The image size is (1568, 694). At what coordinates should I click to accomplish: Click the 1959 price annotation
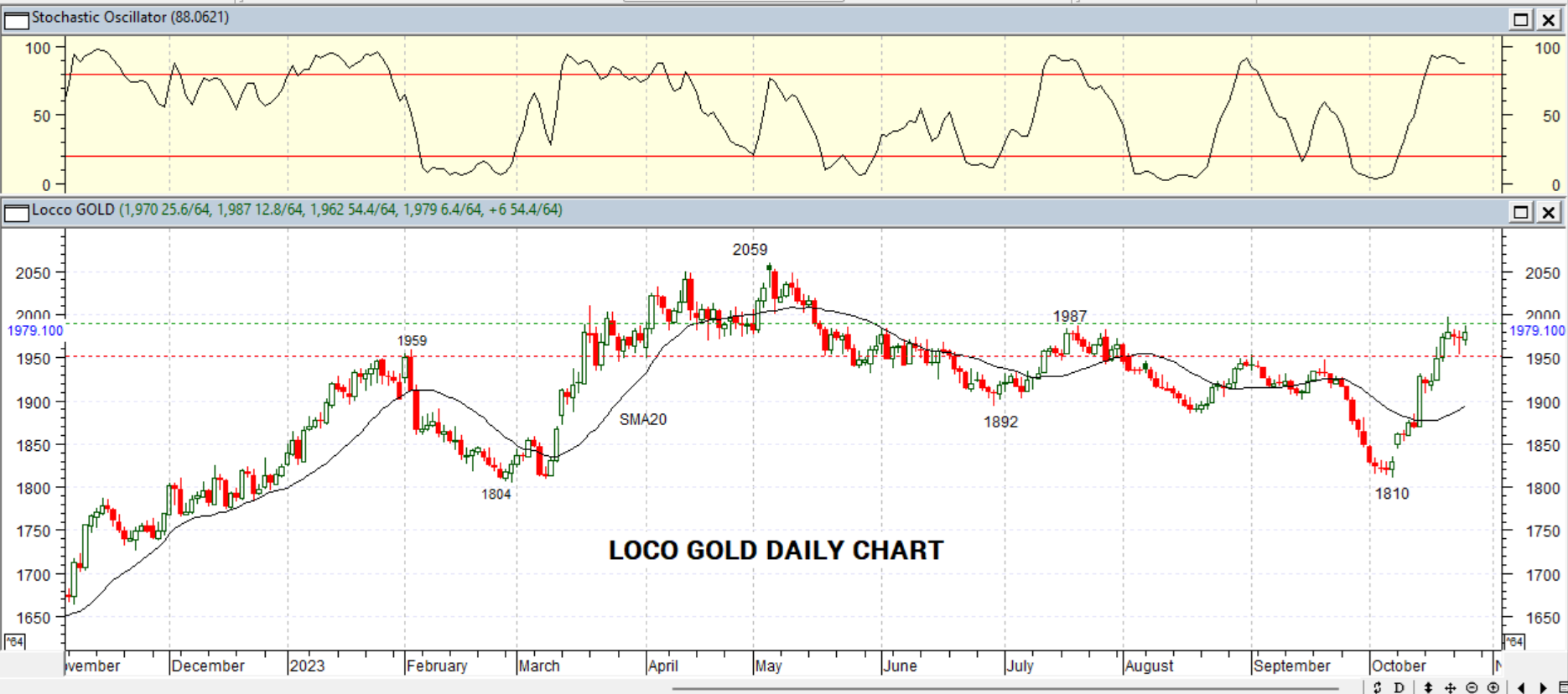412,341
